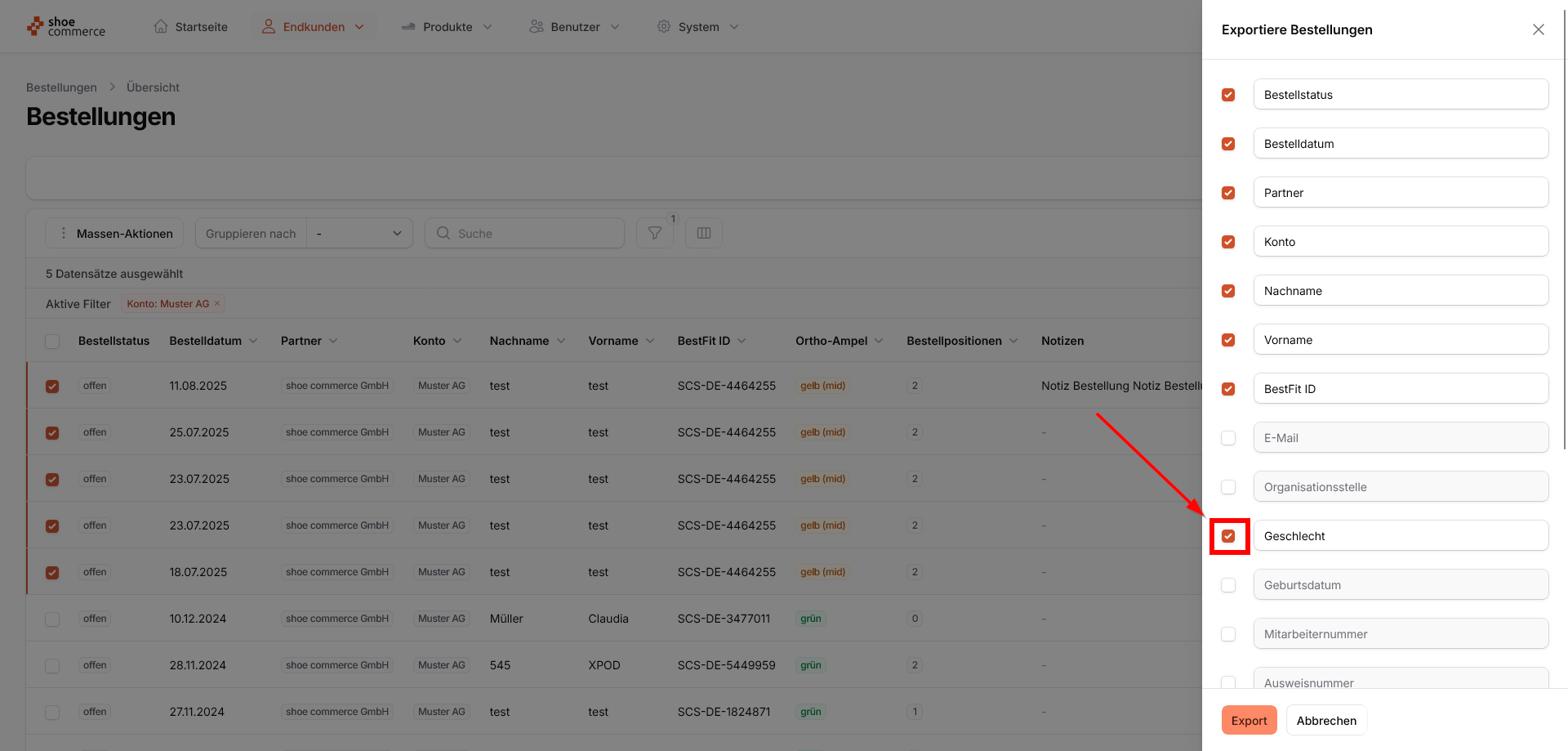Click the Abbrechen button
1568x751 pixels.
(x=1326, y=720)
